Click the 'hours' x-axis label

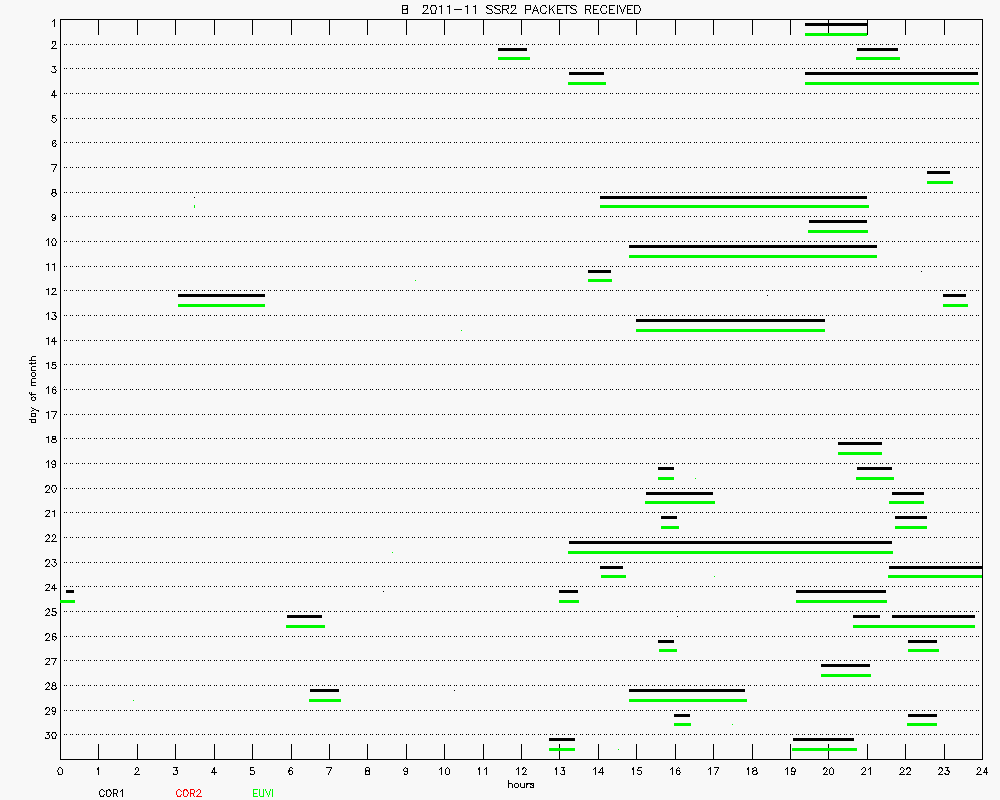[520, 784]
